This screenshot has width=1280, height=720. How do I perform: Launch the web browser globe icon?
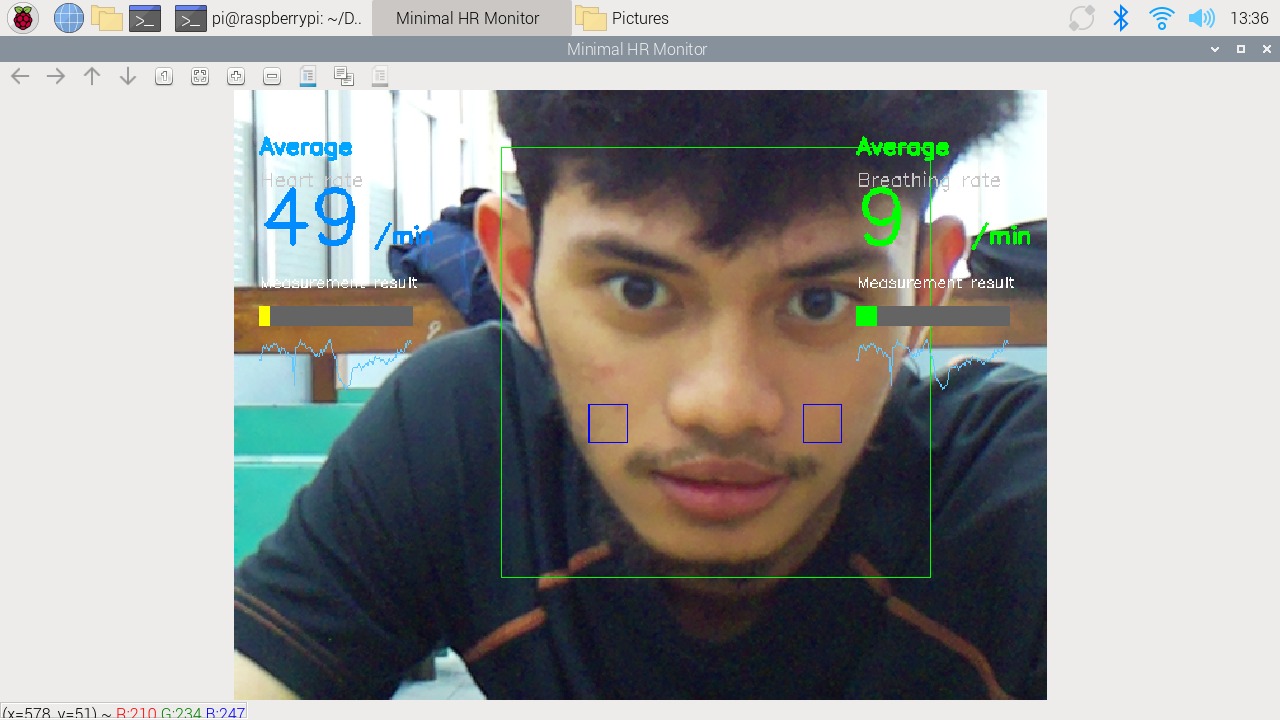point(68,18)
